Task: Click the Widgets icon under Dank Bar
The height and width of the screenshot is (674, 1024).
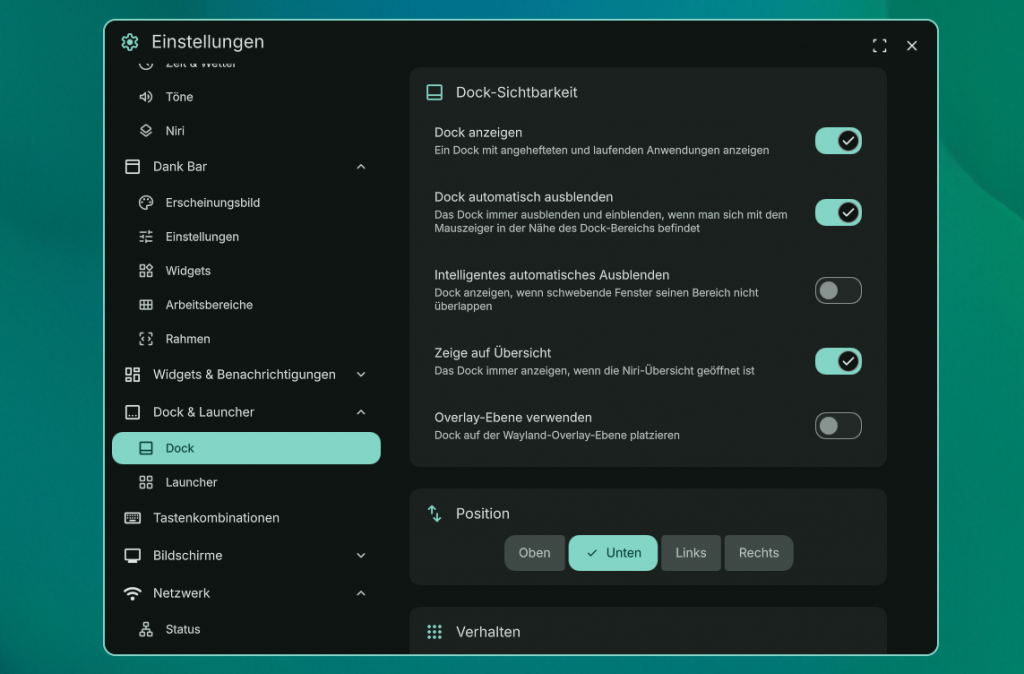Action: click(146, 270)
